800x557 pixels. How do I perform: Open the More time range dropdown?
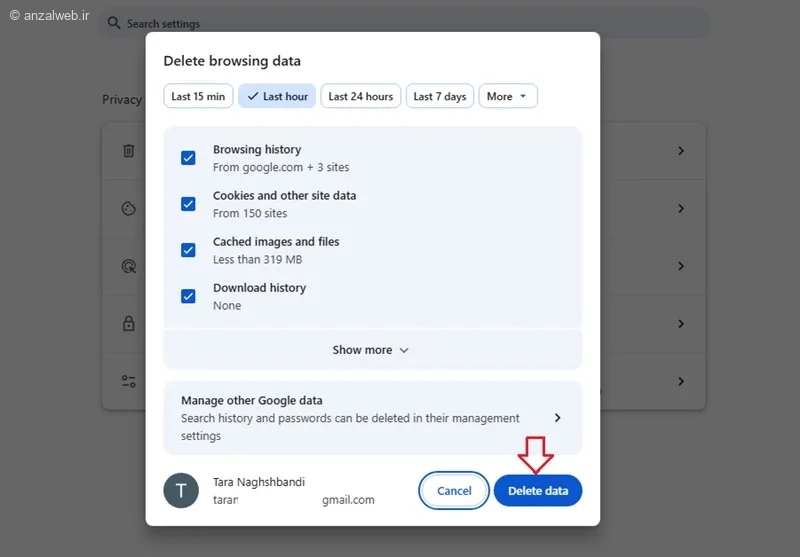508,96
